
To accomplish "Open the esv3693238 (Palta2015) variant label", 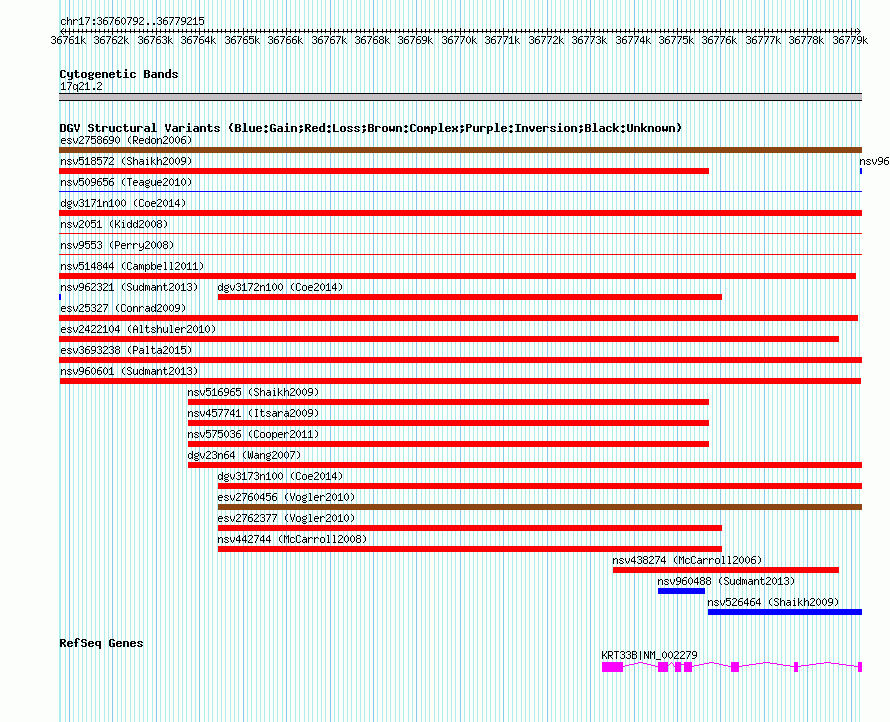I will point(128,350).
